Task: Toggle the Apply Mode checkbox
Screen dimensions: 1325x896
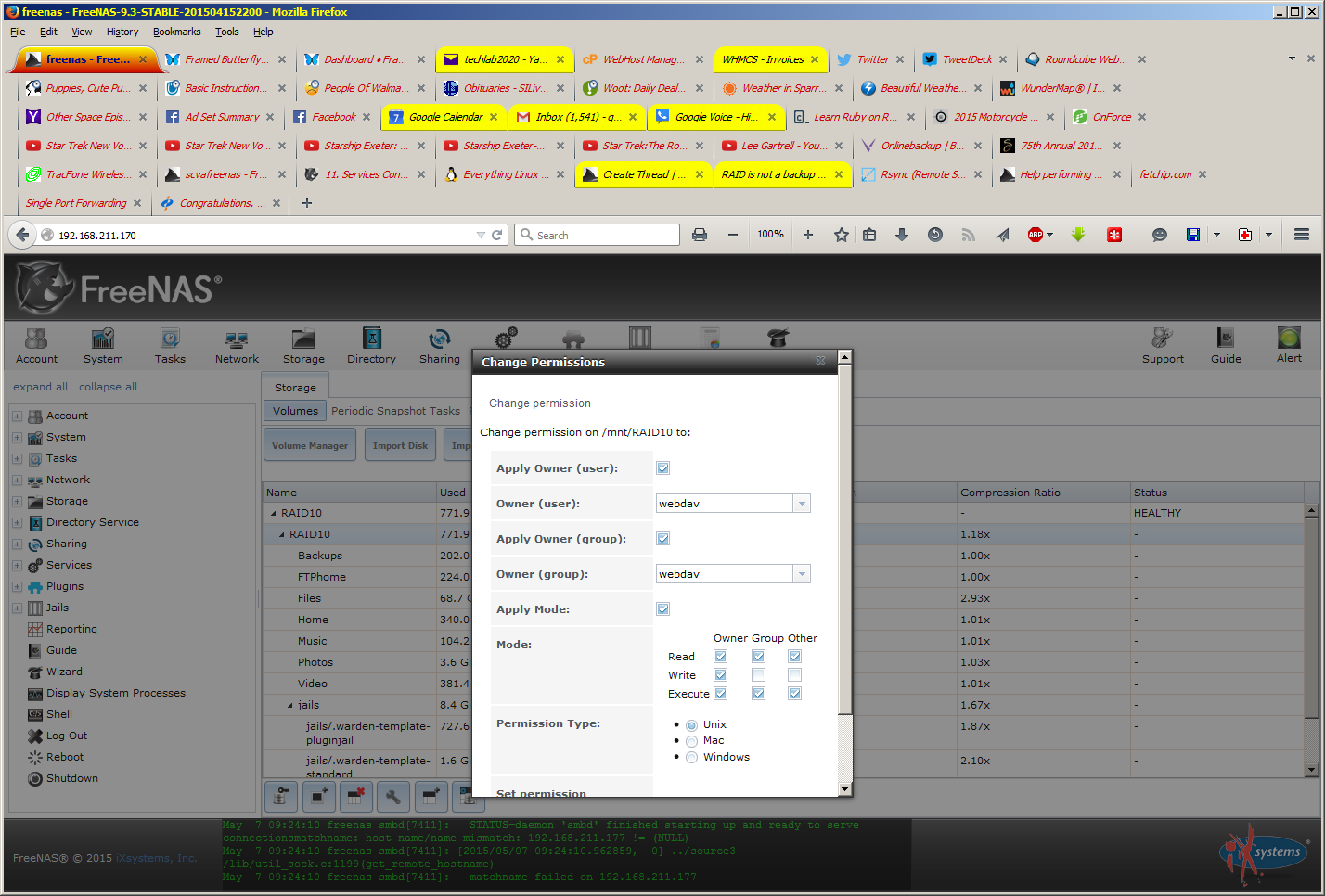Action: pos(663,609)
